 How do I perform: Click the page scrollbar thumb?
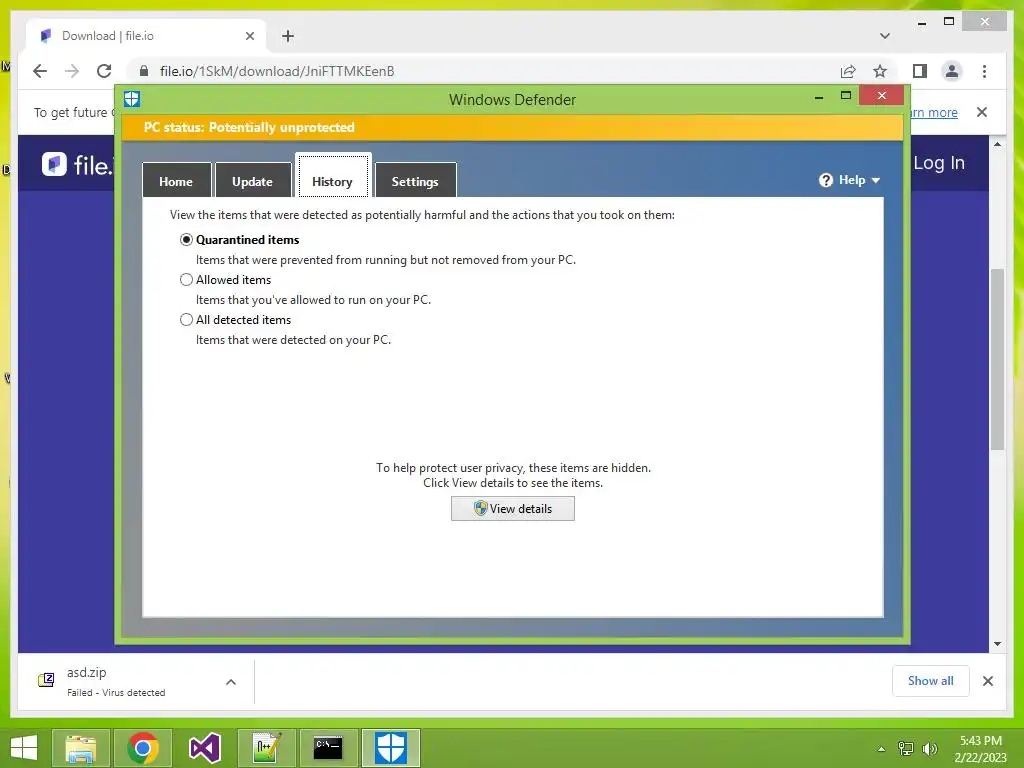[x=997, y=359]
